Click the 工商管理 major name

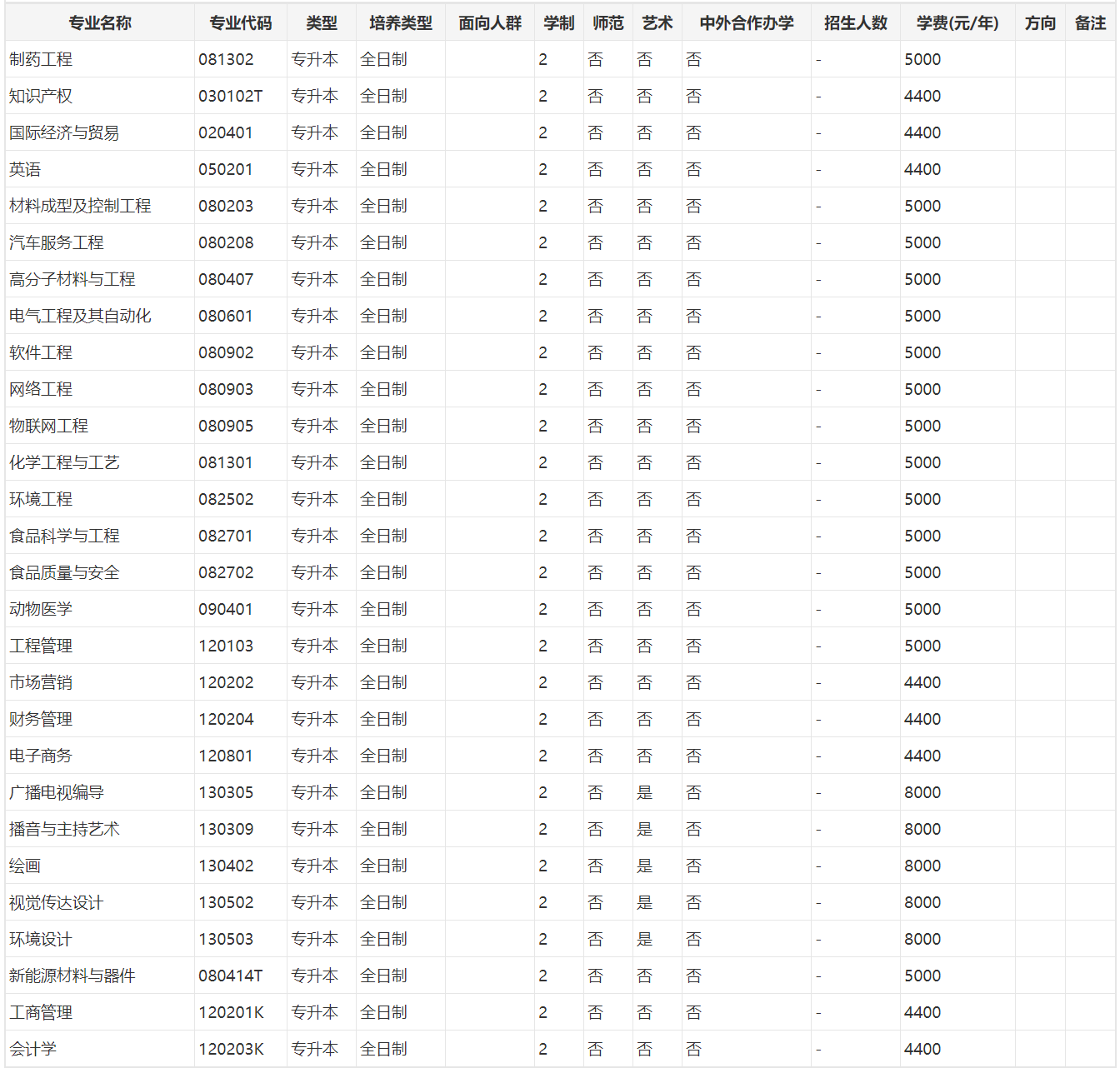[x=41, y=1013]
